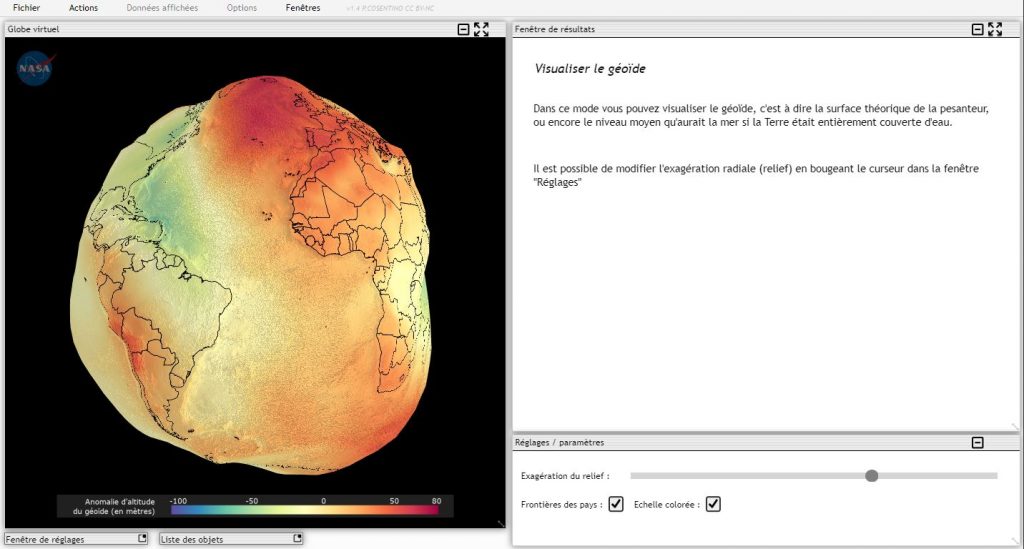The image size is (1024, 549).
Task: Collapse the Fenêtre de résultats panel
Action: tap(977, 30)
